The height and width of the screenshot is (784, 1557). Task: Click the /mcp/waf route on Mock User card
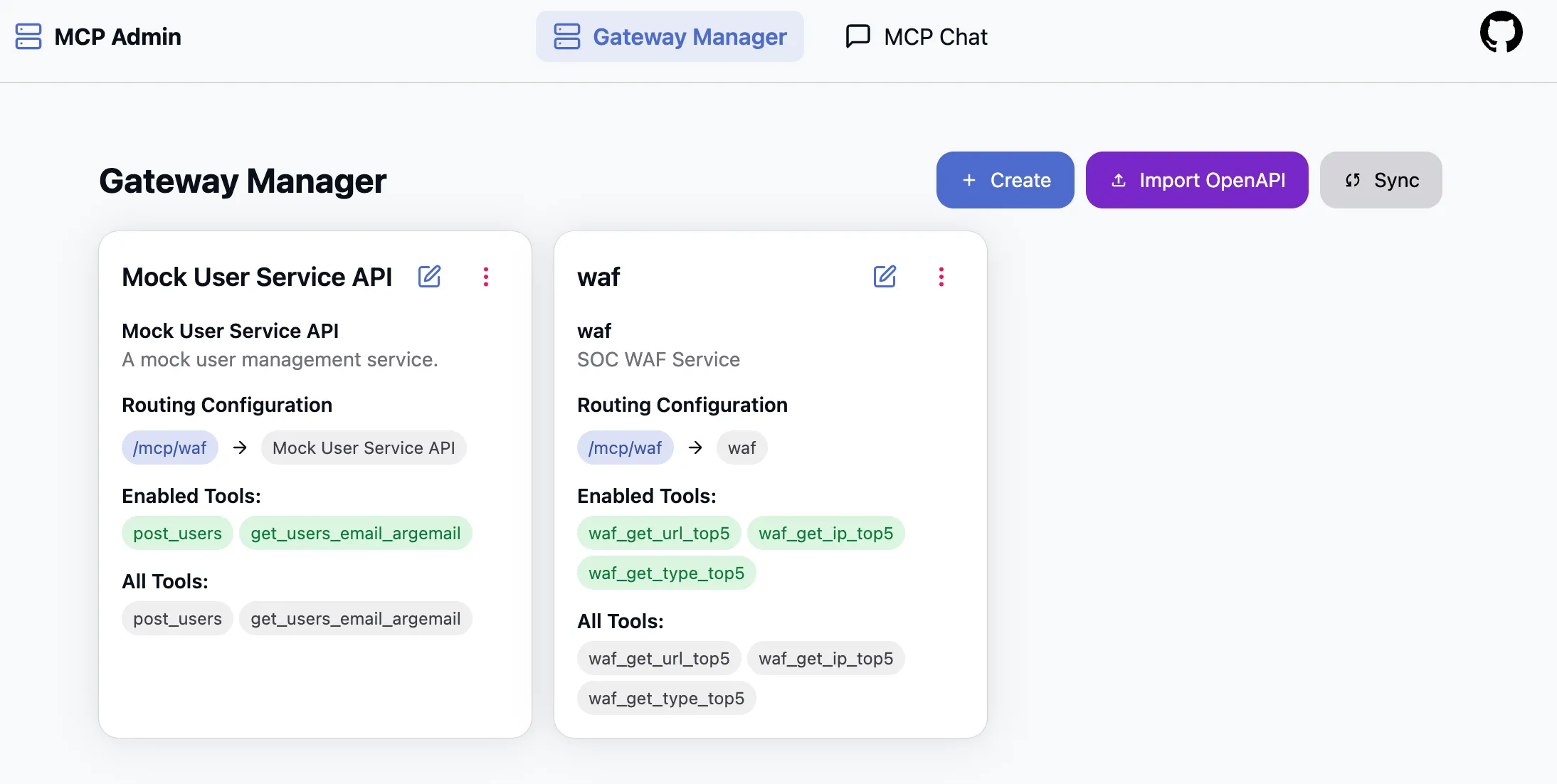tap(169, 447)
